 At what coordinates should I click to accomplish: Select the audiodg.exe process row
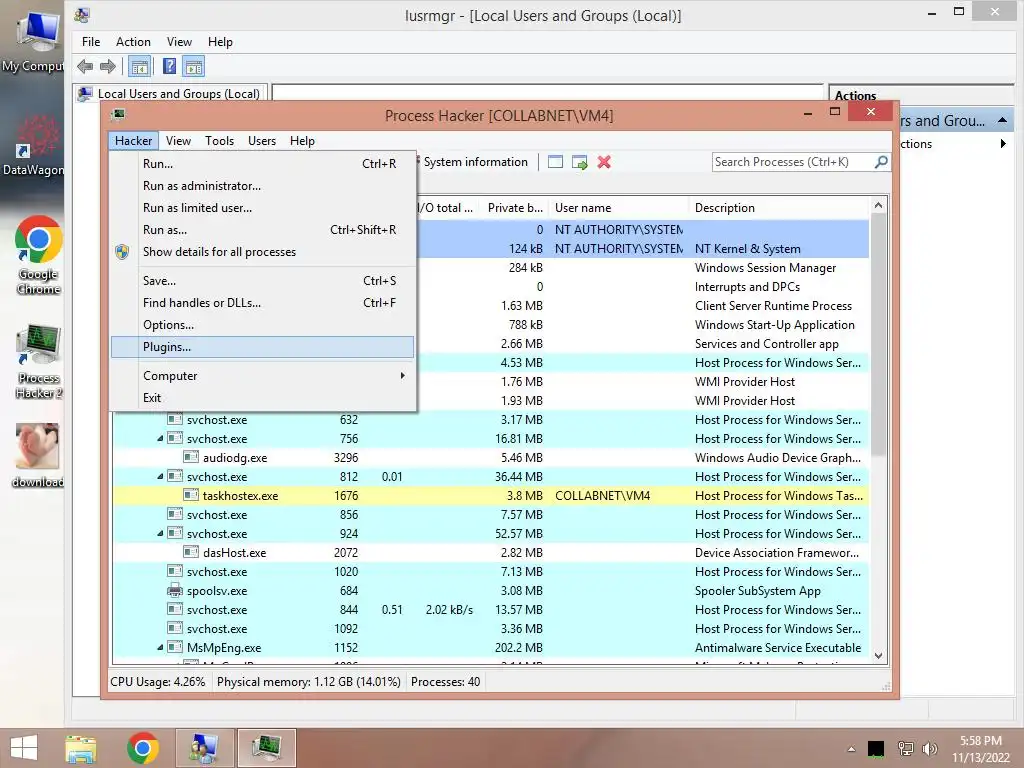[491, 458]
